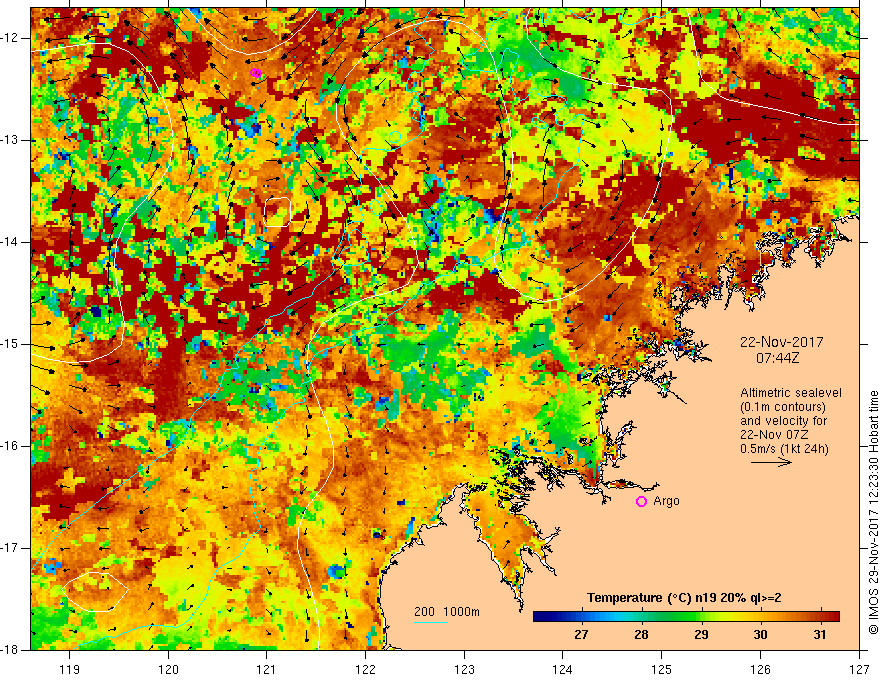
Task: Click the '123' longitude axis label
Action: click(x=464, y=669)
